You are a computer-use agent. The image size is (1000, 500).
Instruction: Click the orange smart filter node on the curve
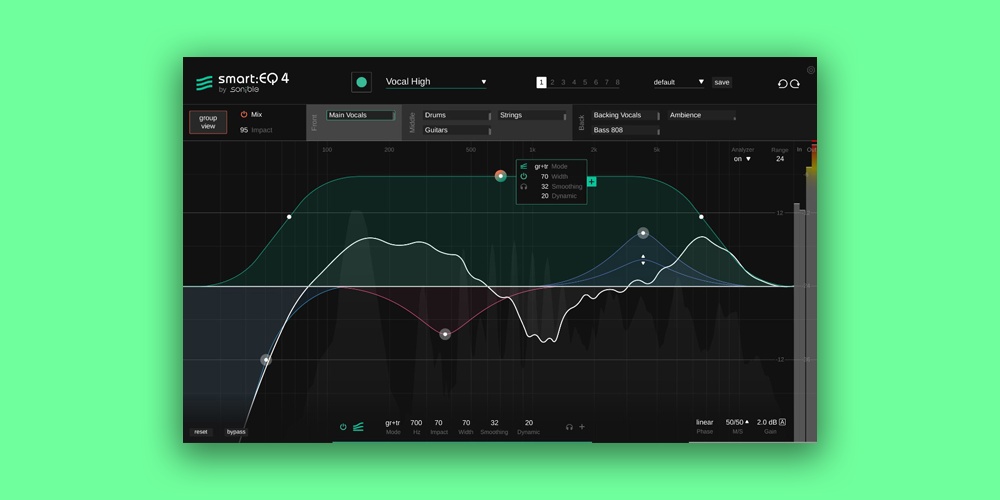point(501,176)
